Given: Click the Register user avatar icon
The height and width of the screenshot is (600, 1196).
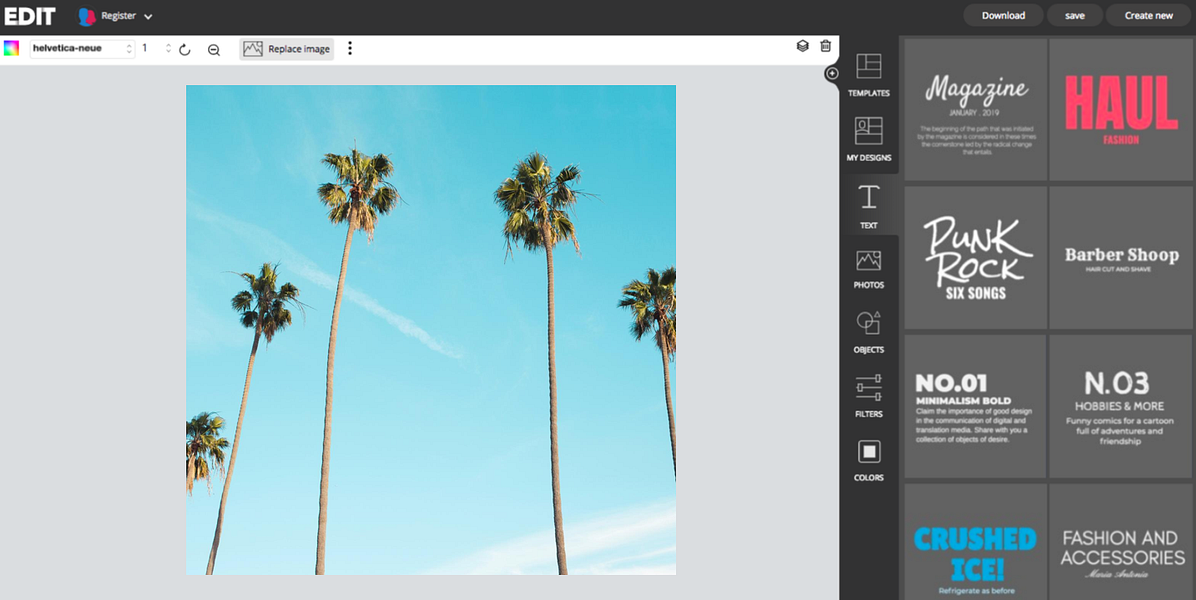Looking at the screenshot, I should 87,16.
